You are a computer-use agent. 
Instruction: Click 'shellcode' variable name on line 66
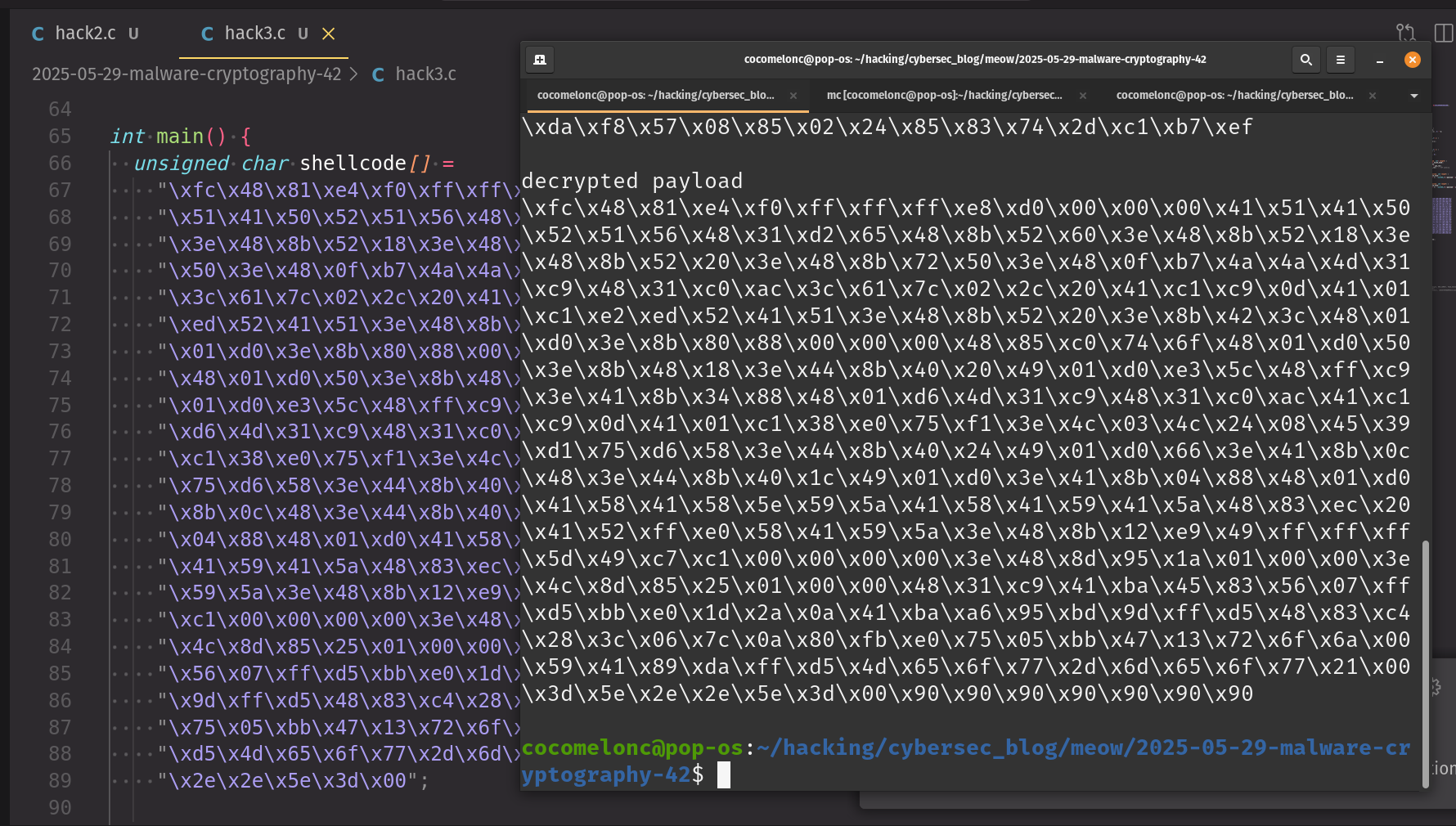pyautogui.click(x=353, y=164)
